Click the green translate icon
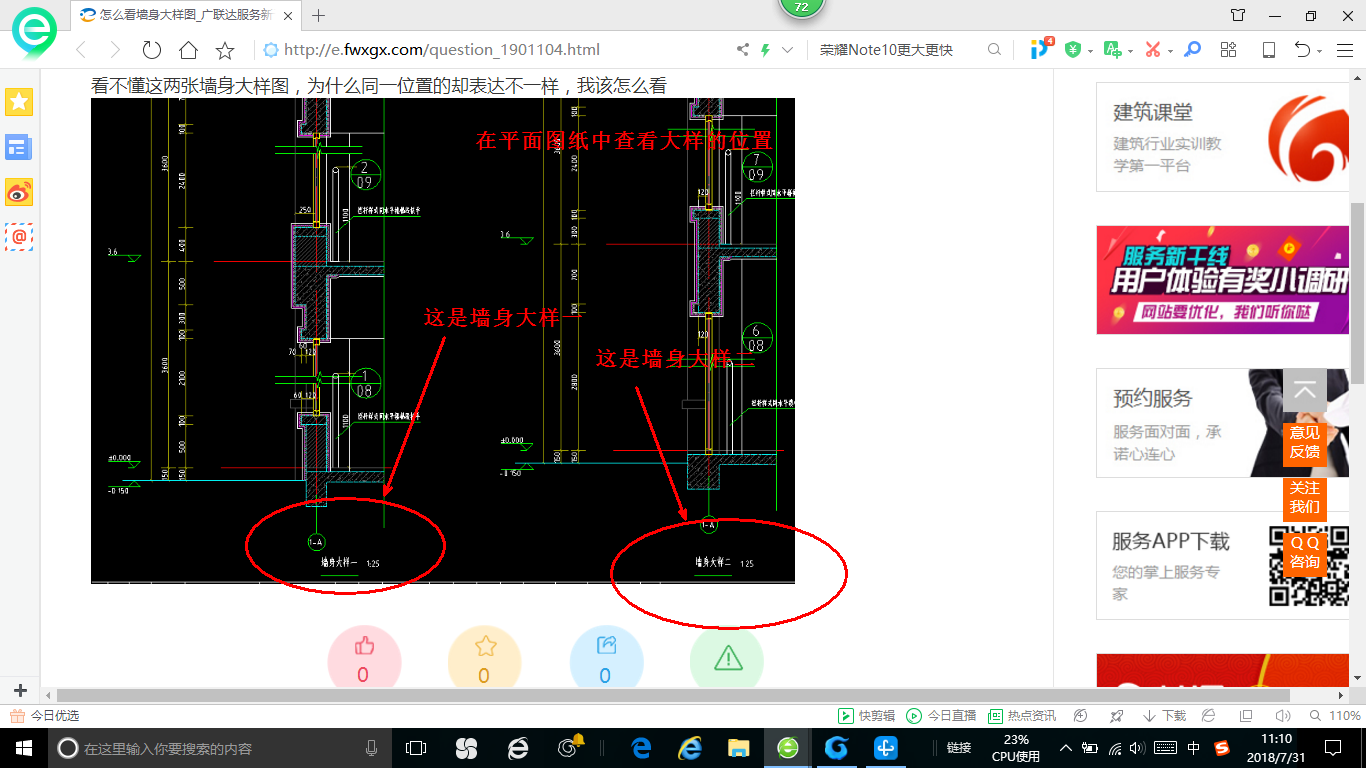 point(1112,50)
